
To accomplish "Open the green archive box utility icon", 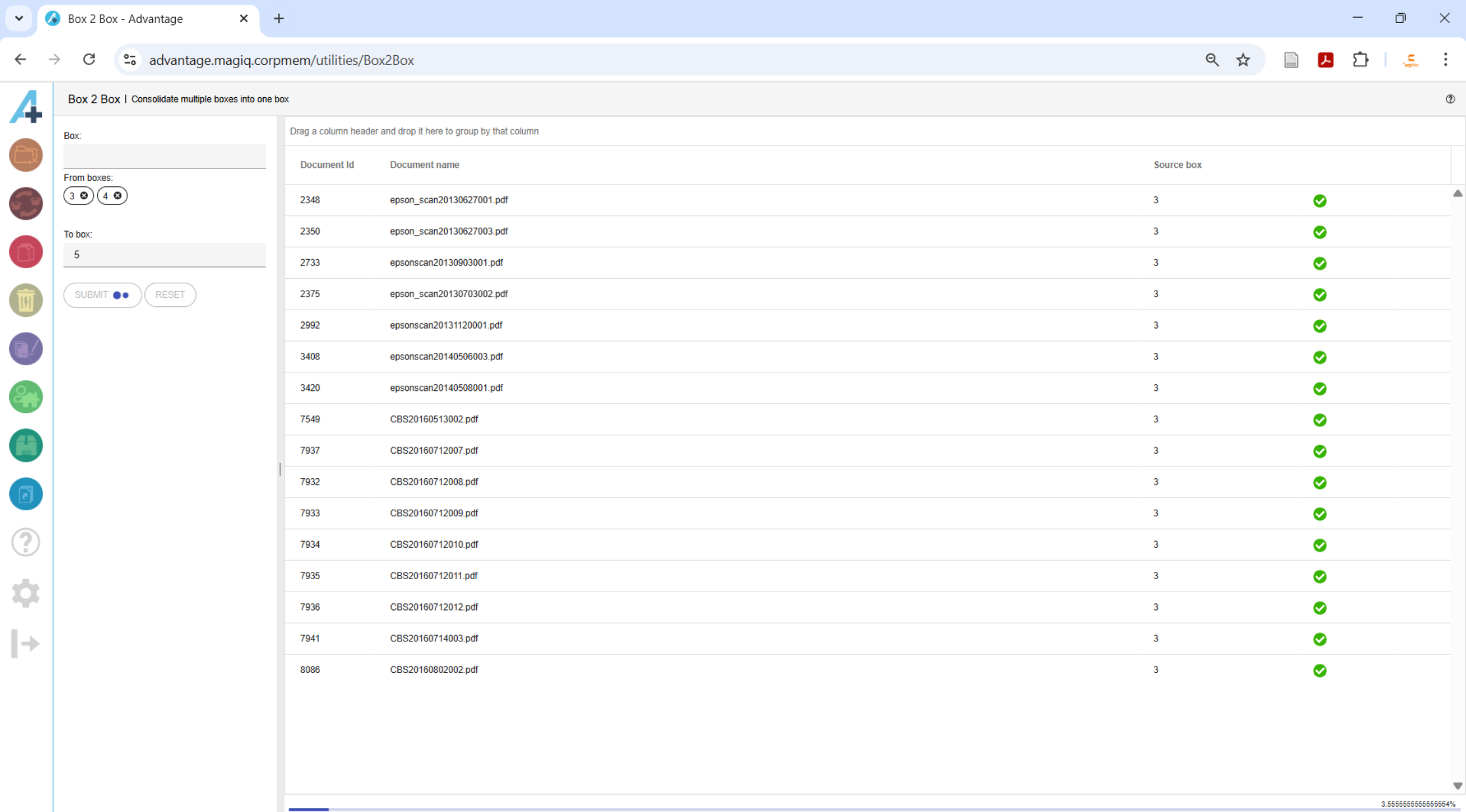I will pyautogui.click(x=26, y=445).
